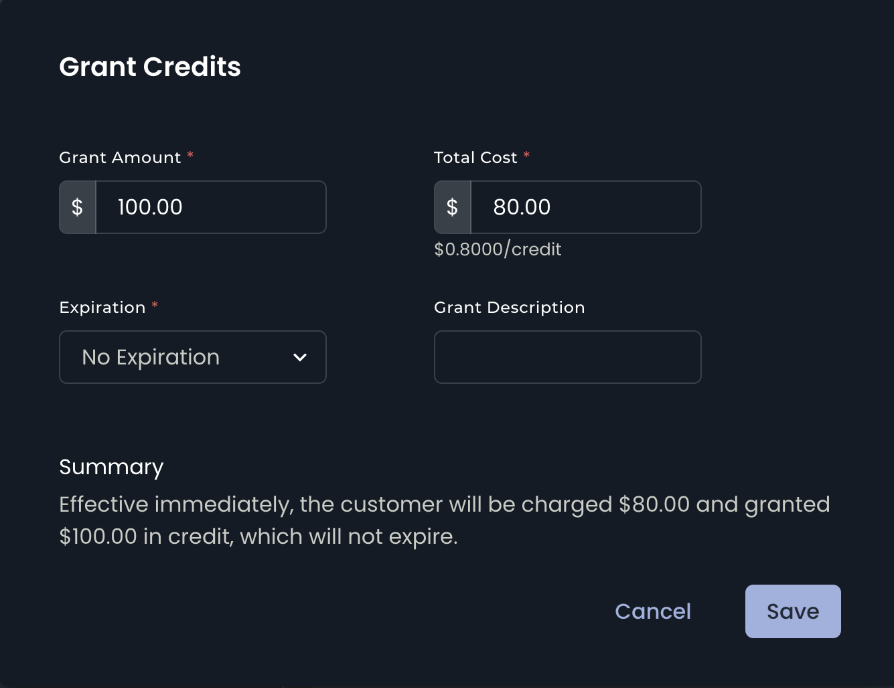Click the Grant Description label

coord(509,307)
